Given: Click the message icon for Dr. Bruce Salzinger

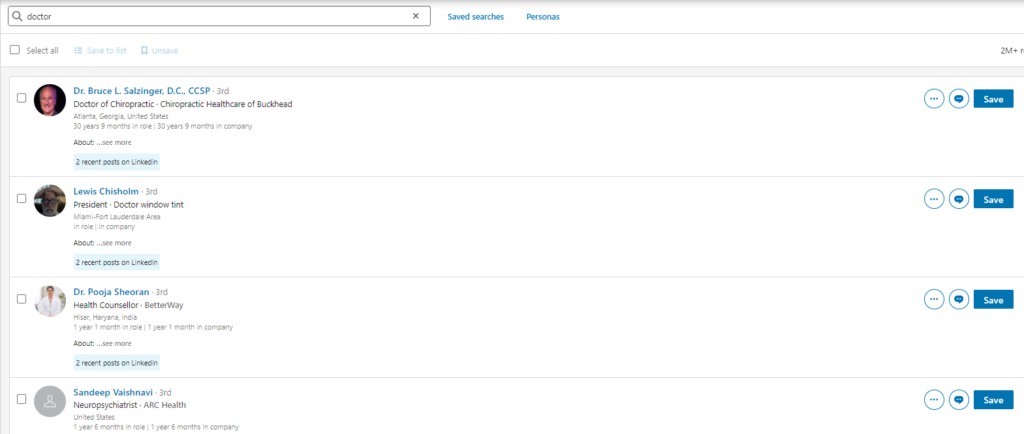Looking at the screenshot, I should (958, 99).
